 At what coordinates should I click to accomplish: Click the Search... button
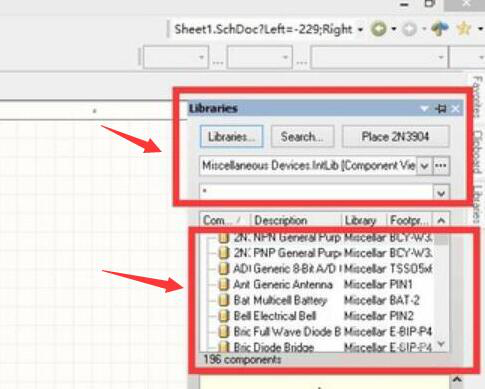302,136
